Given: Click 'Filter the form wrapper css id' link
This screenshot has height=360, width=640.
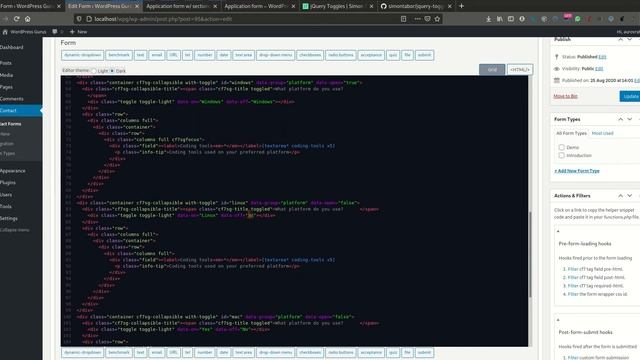Looking at the screenshot, I should coord(598,294).
